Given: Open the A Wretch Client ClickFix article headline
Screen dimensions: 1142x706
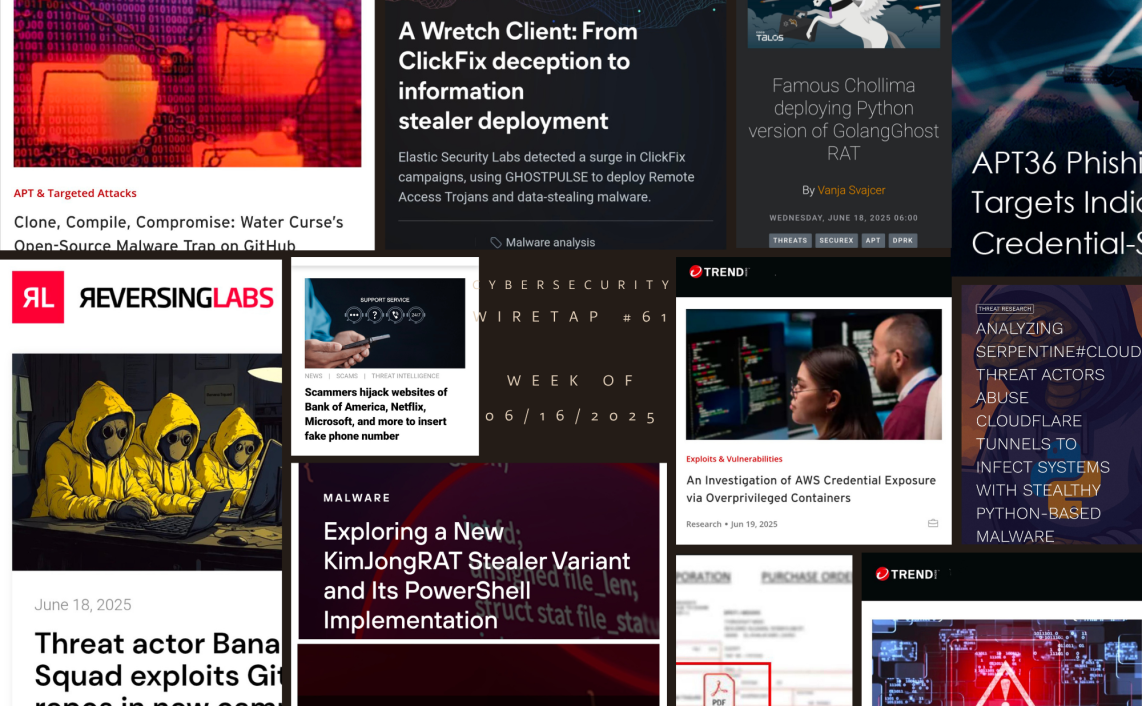Looking at the screenshot, I should click(518, 76).
